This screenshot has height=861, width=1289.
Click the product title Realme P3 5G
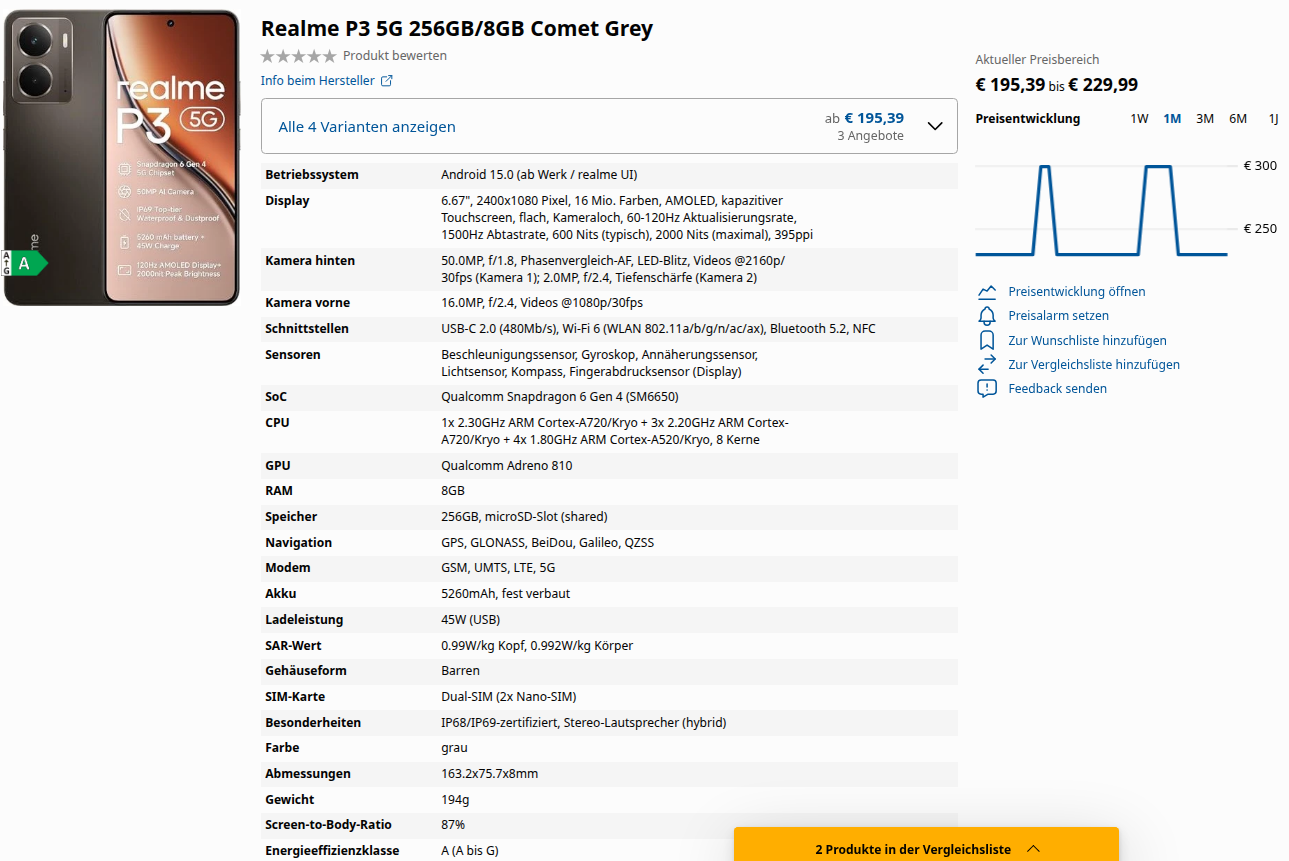point(457,29)
